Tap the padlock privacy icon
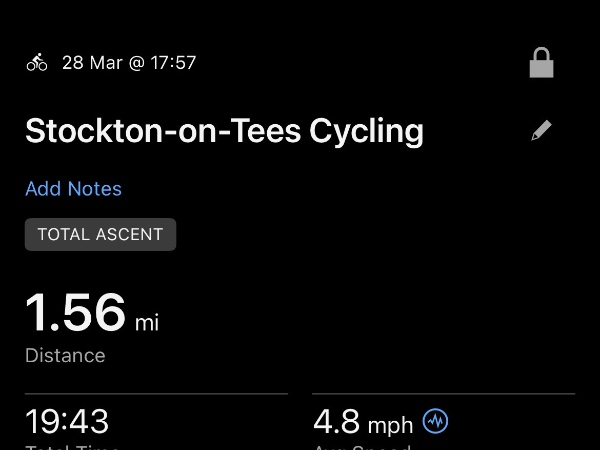This screenshot has width=600, height=450. pos(541,64)
